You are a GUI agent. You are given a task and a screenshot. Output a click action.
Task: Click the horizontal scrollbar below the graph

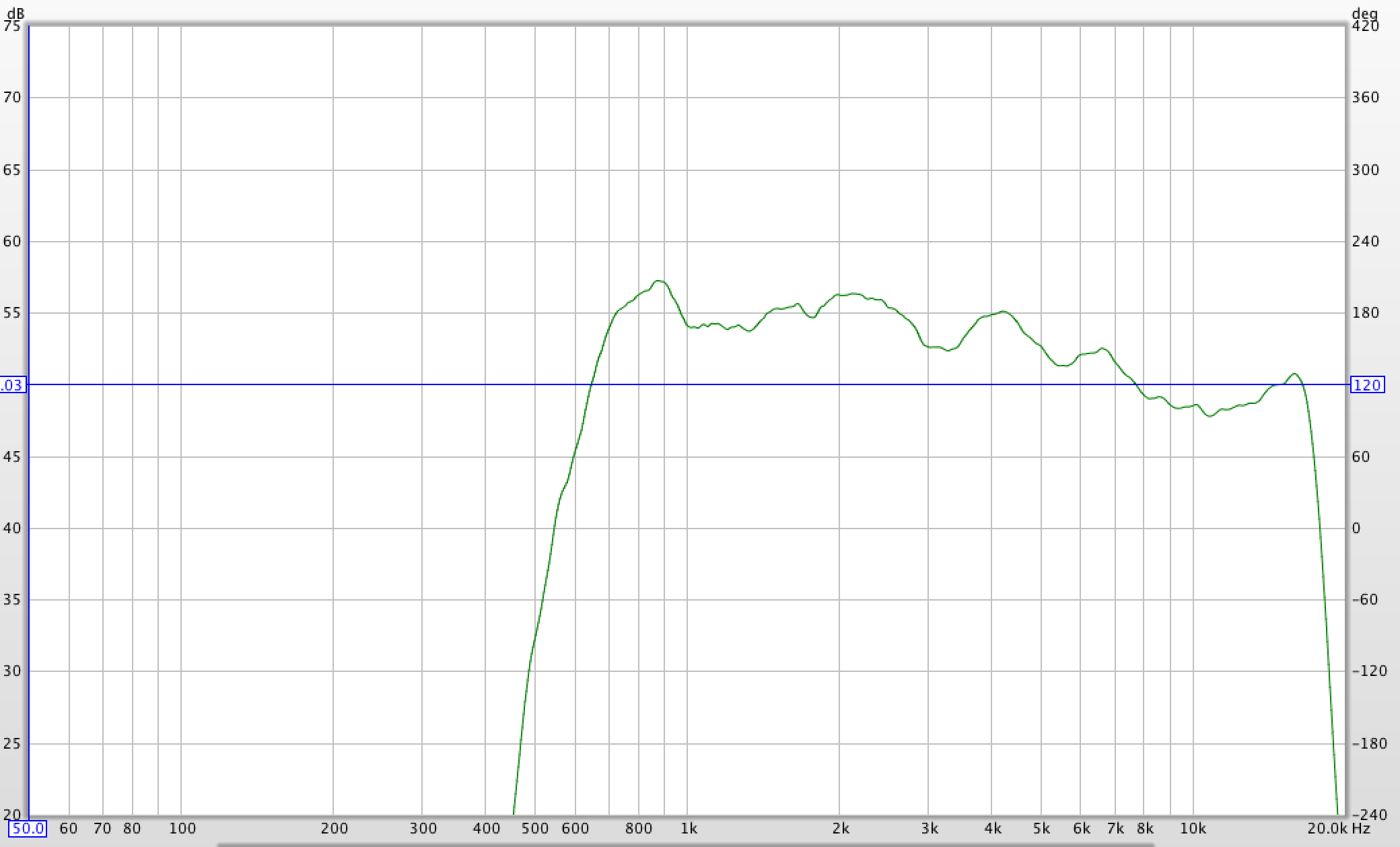(685, 844)
